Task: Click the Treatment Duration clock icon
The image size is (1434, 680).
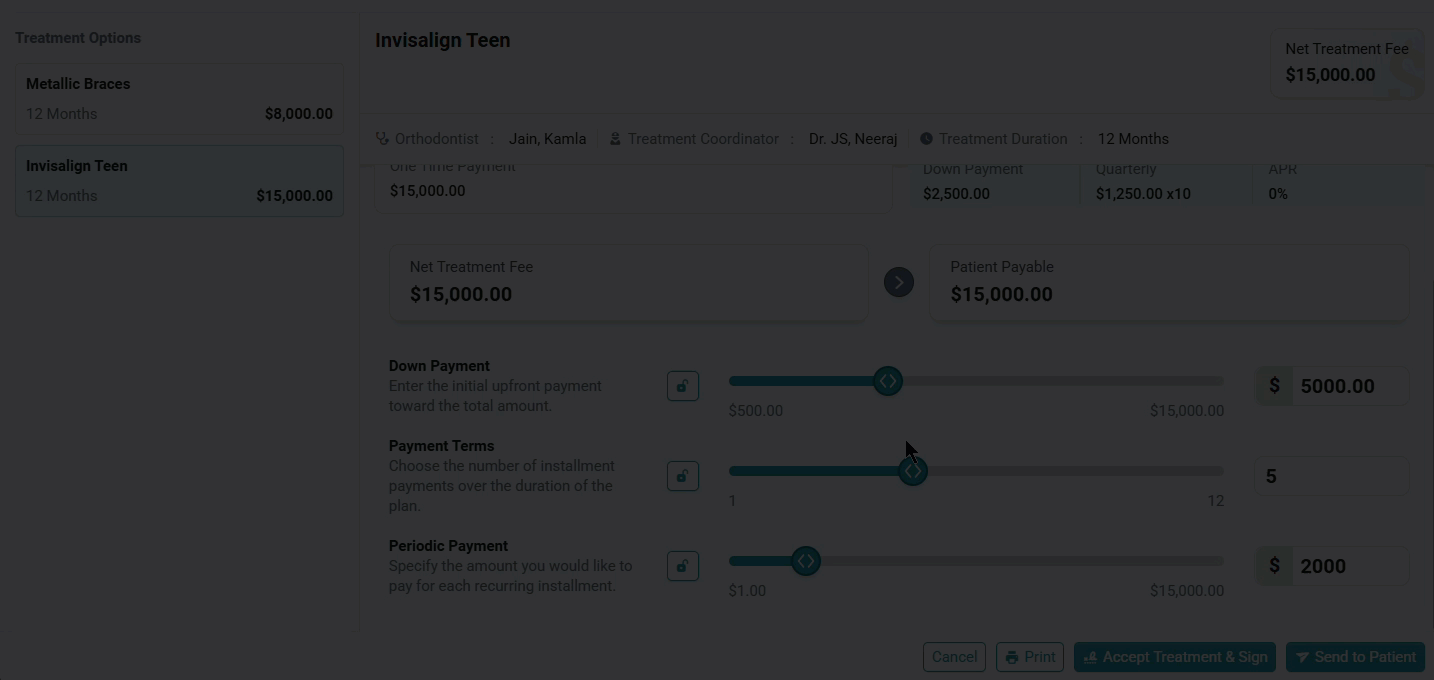Action: (926, 139)
